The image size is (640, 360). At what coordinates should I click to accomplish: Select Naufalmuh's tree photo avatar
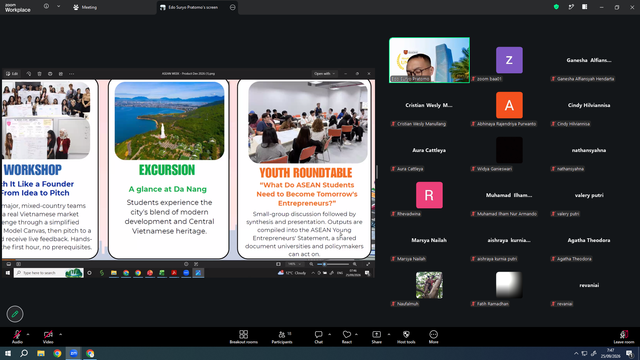pos(429,285)
